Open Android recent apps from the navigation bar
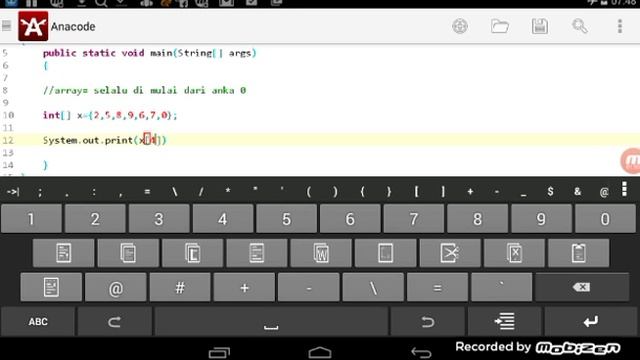This screenshot has height=360, width=640. [220, 352]
